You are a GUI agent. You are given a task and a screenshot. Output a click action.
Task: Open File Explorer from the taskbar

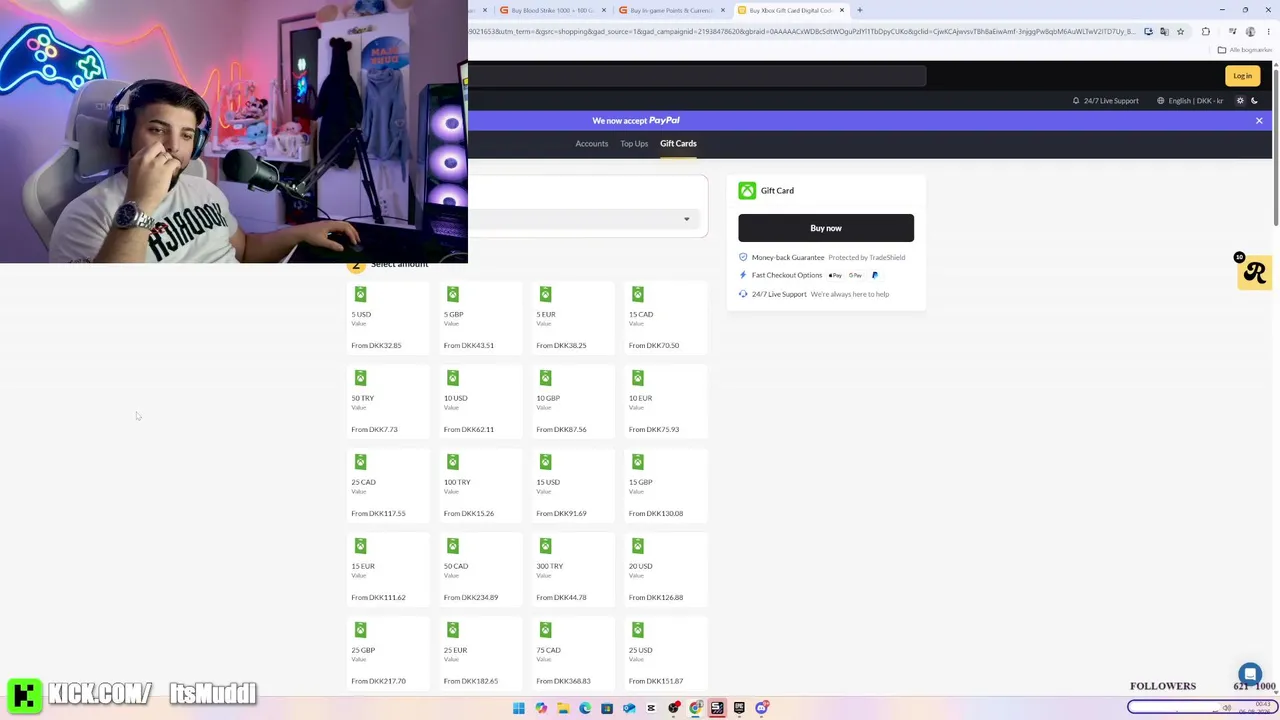coord(563,708)
